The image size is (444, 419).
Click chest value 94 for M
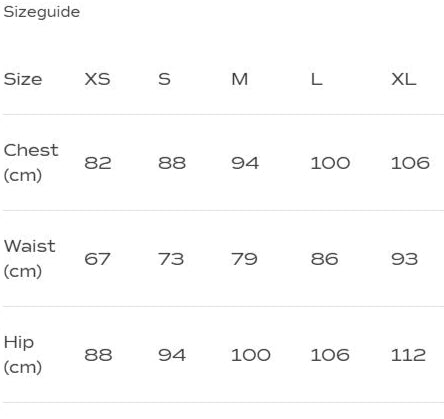(x=245, y=163)
